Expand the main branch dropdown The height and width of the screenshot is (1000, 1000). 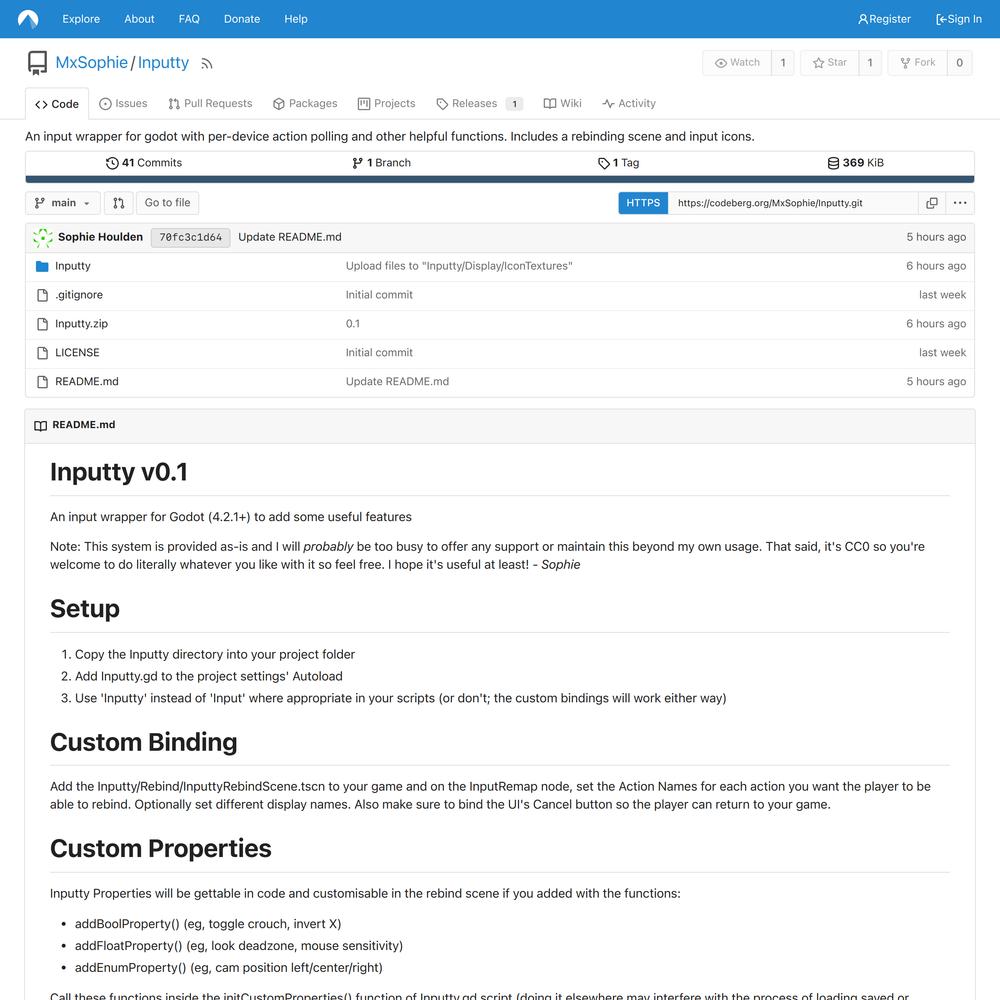(x=62, y=203)
